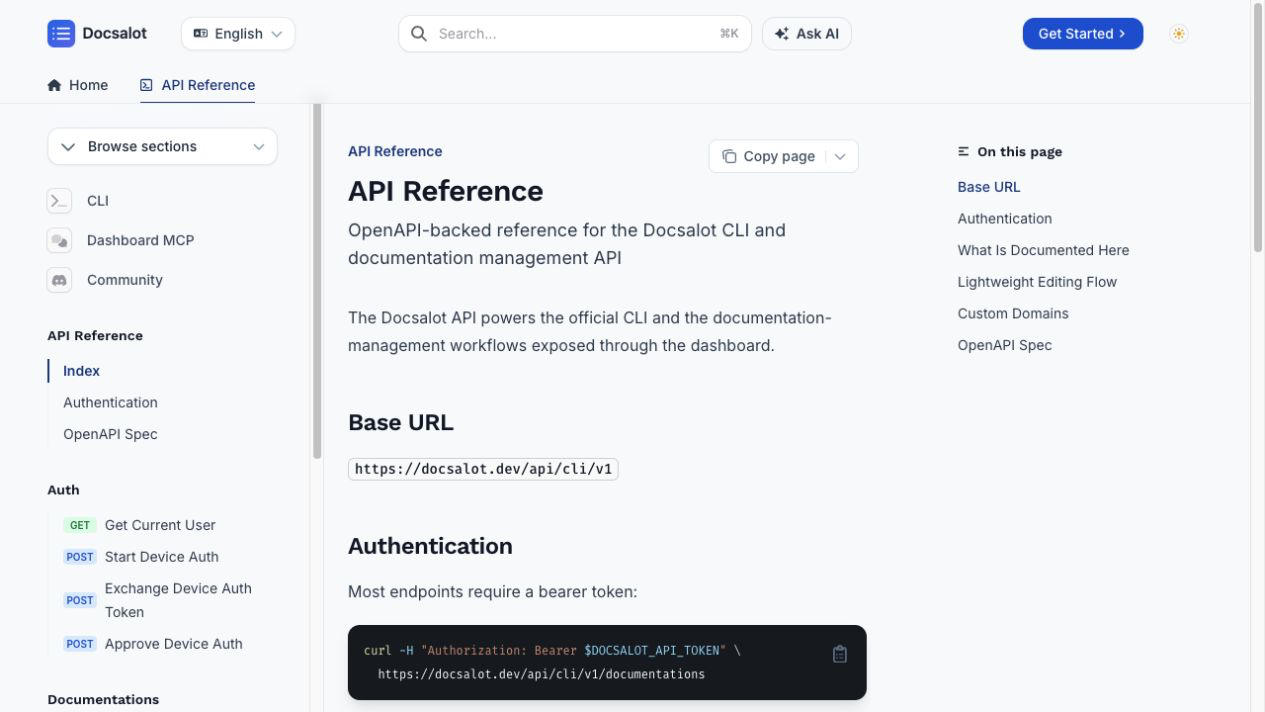Jump to Authentication in On this page
Screen dimensions: 1265x712
(1004, 218)
